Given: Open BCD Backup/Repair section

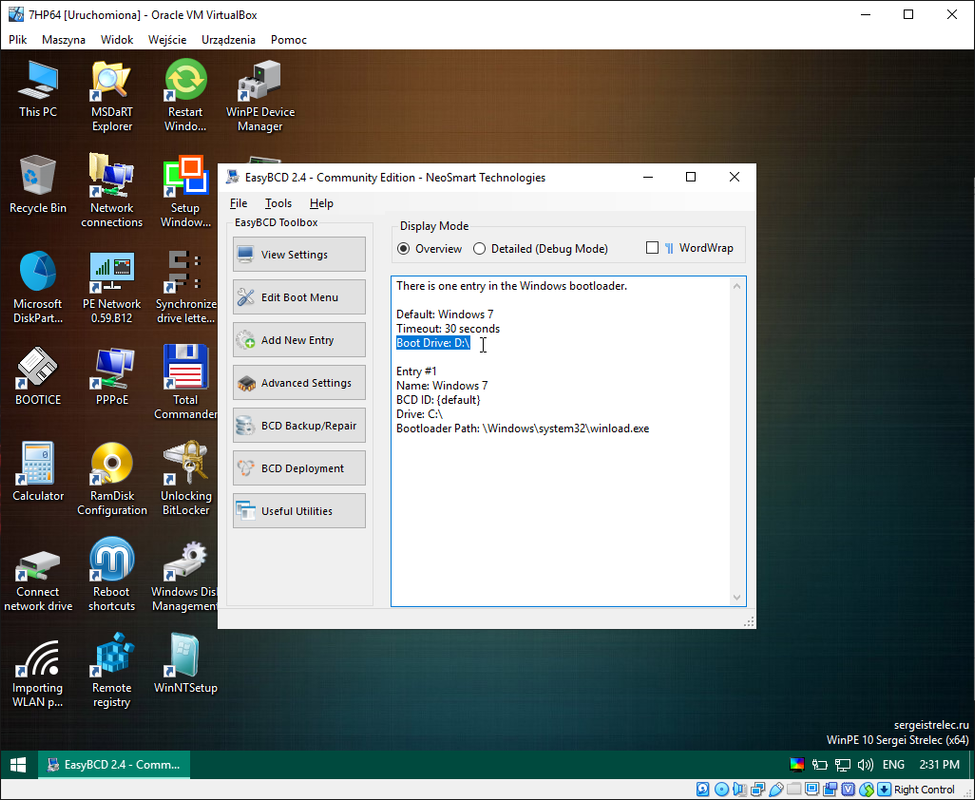Looking at the screenshot, I should tap(299, 426).
